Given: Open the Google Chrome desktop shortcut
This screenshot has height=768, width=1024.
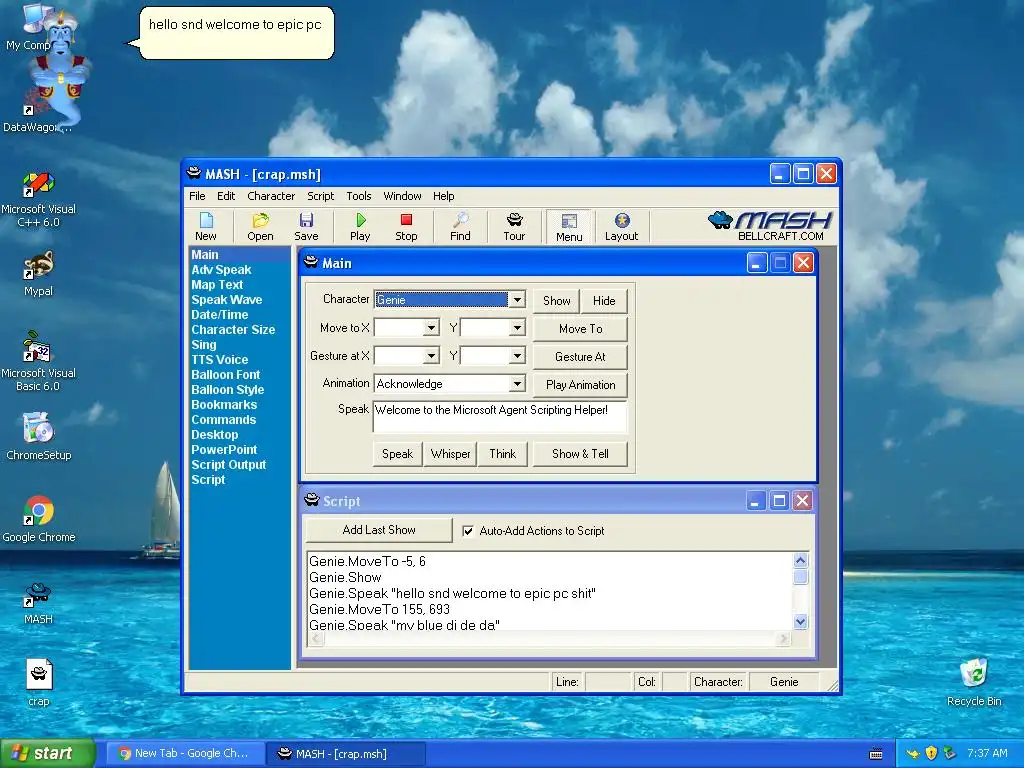Looking at the screenshot, I should pos(39,519).
